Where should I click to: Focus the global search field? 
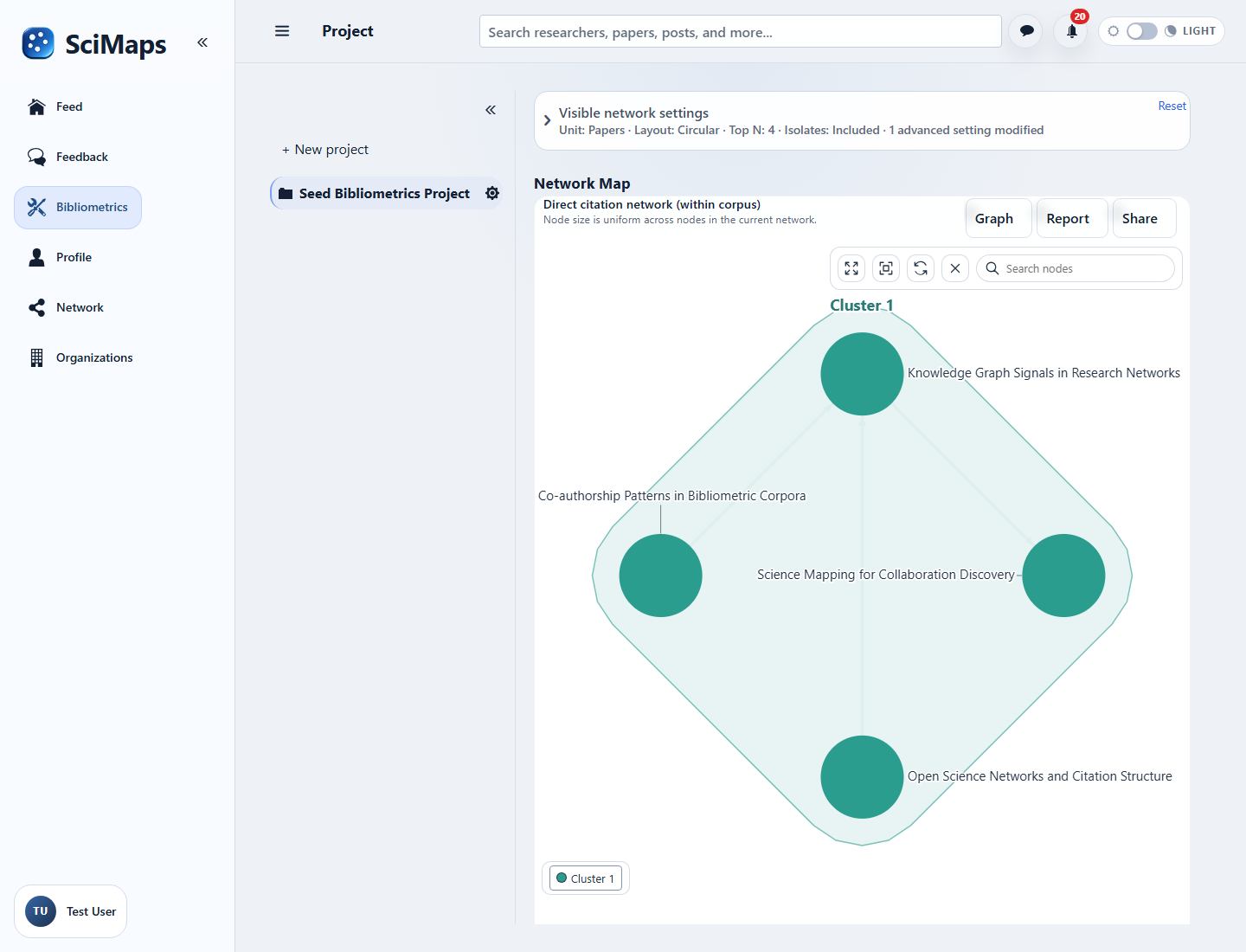[x=741, y=32]
